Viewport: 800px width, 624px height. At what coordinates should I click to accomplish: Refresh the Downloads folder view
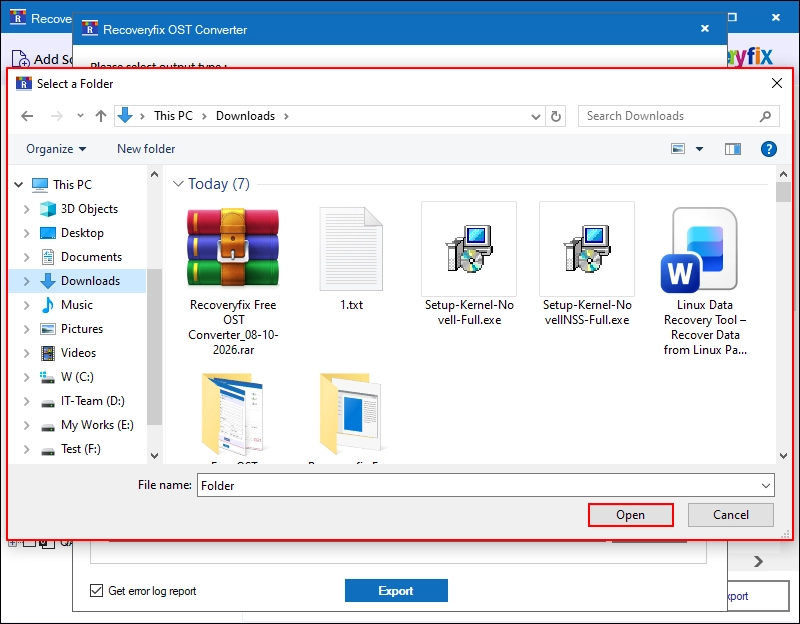(x=556, y=116)
